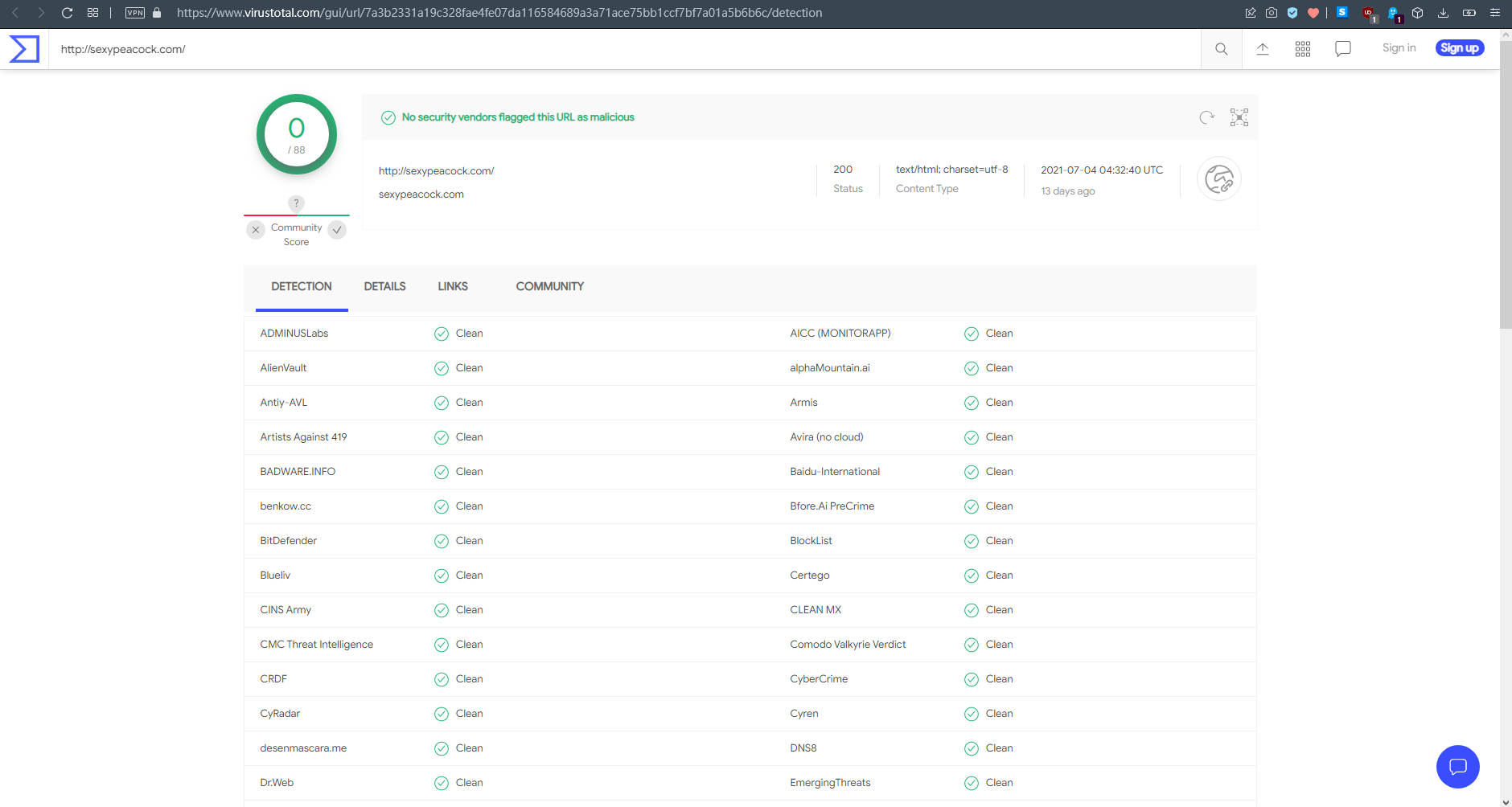Click the sexypeacock.com domain text

[x=421, y=195]
